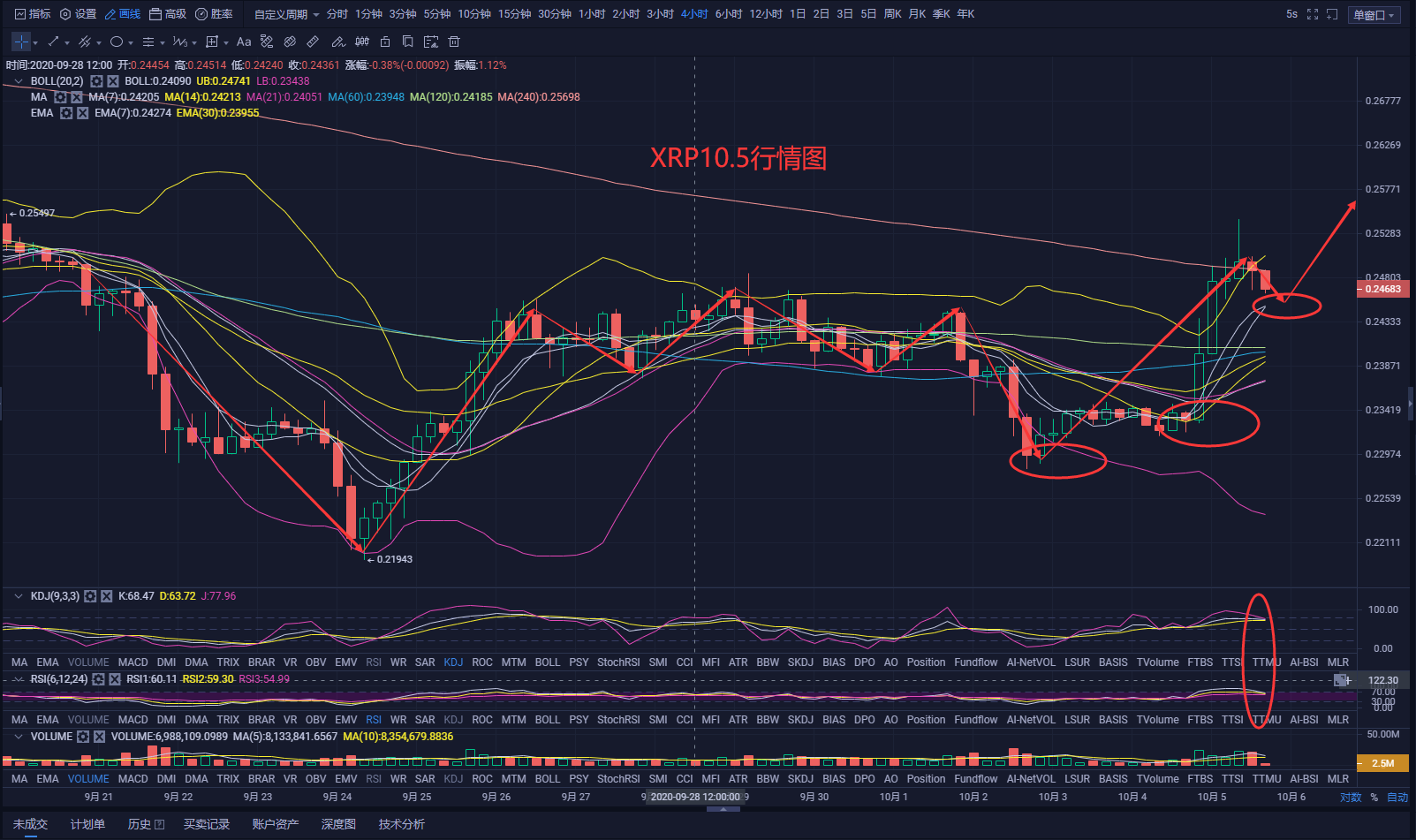Switch timeframe to 1小时
1416x840 pixels.
pos(592,14)
